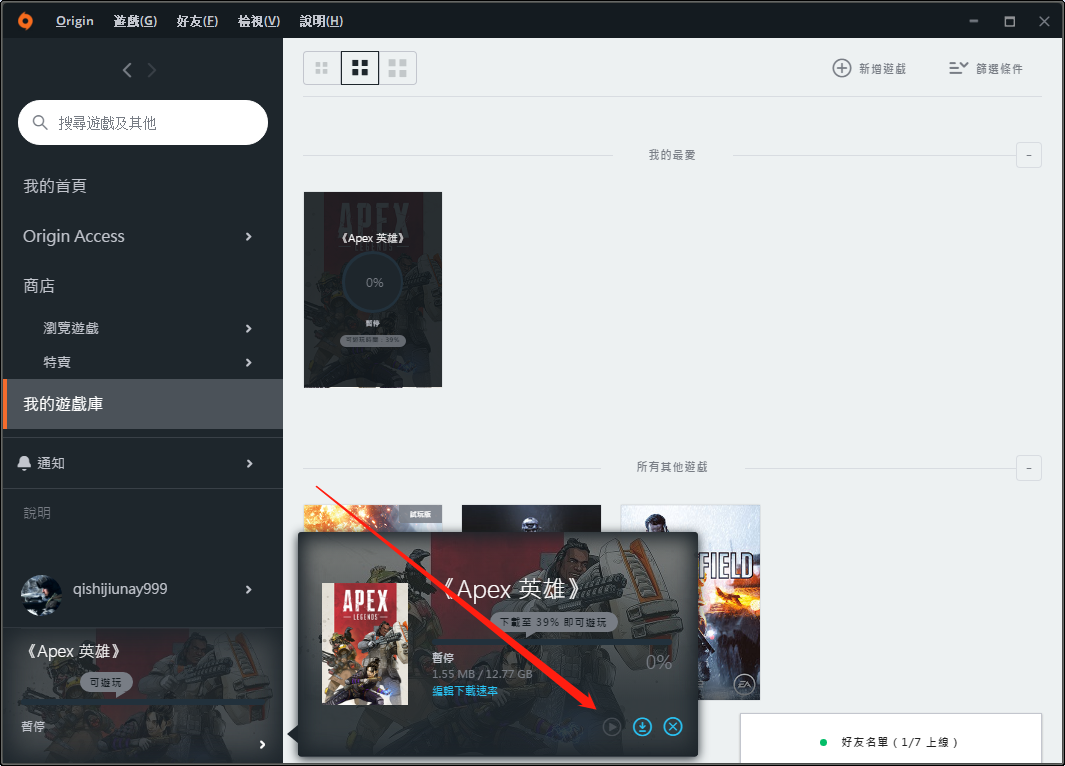
Task: Resume the Apex download with the download icon
Action: coord(643,727)
